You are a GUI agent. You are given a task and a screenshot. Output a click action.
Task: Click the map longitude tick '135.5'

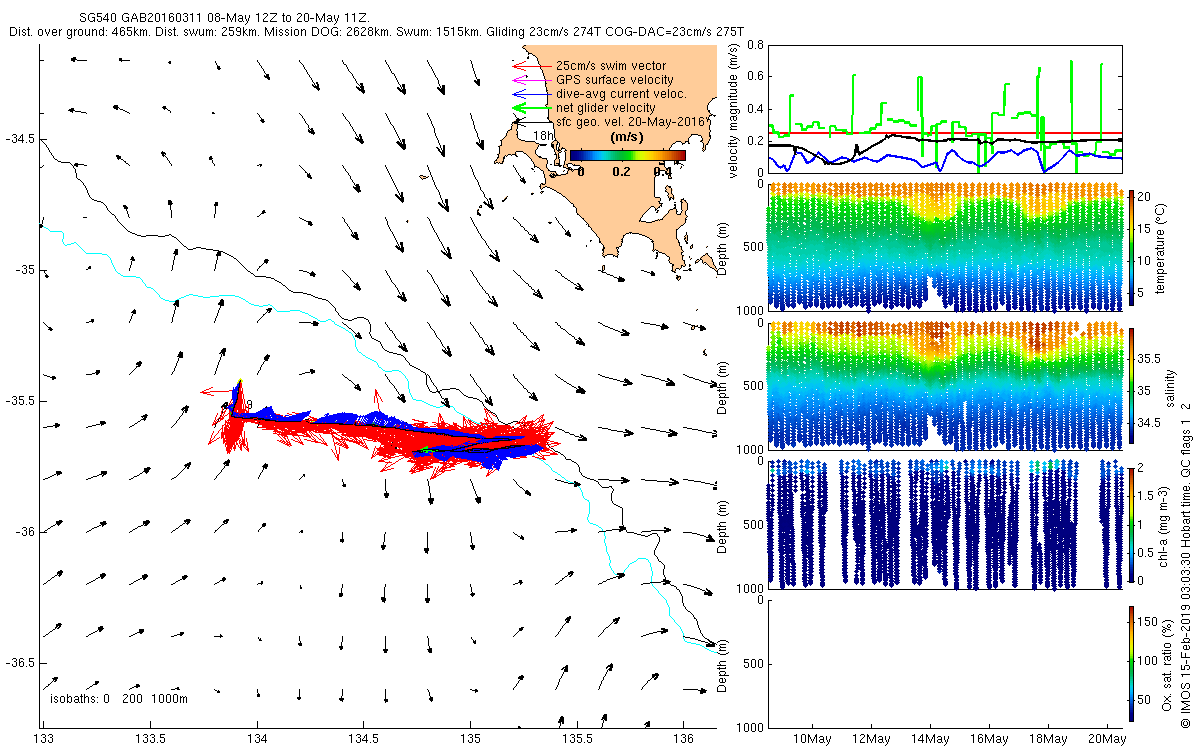click(577, 739)
